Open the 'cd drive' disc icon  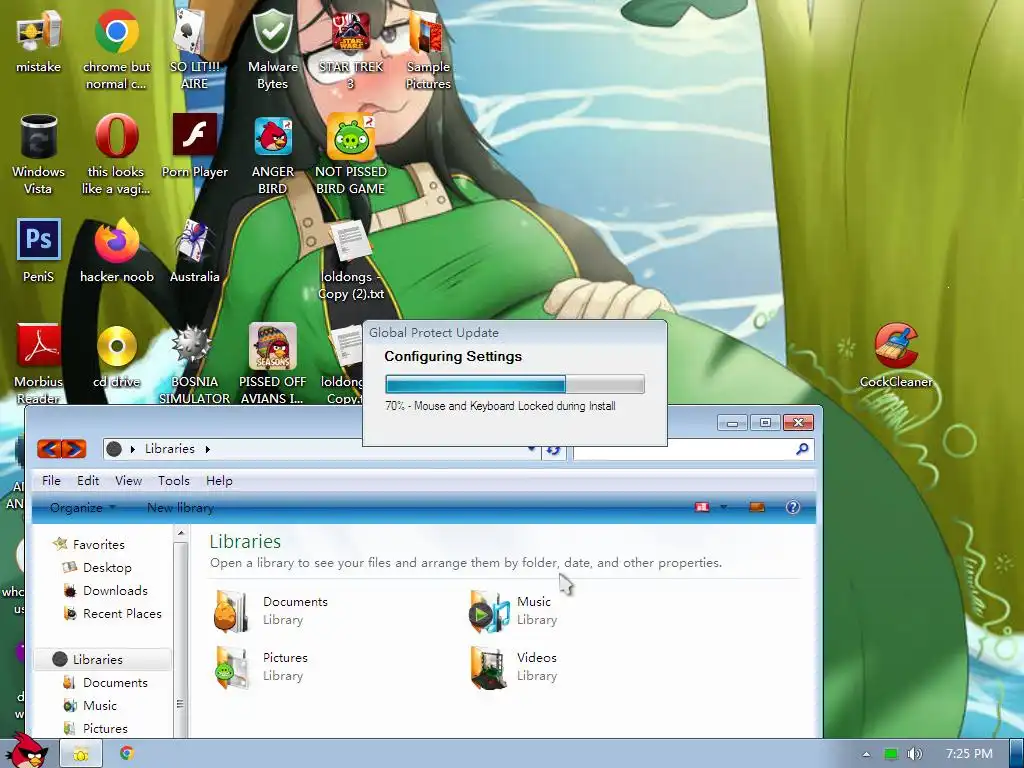point(117,357)
